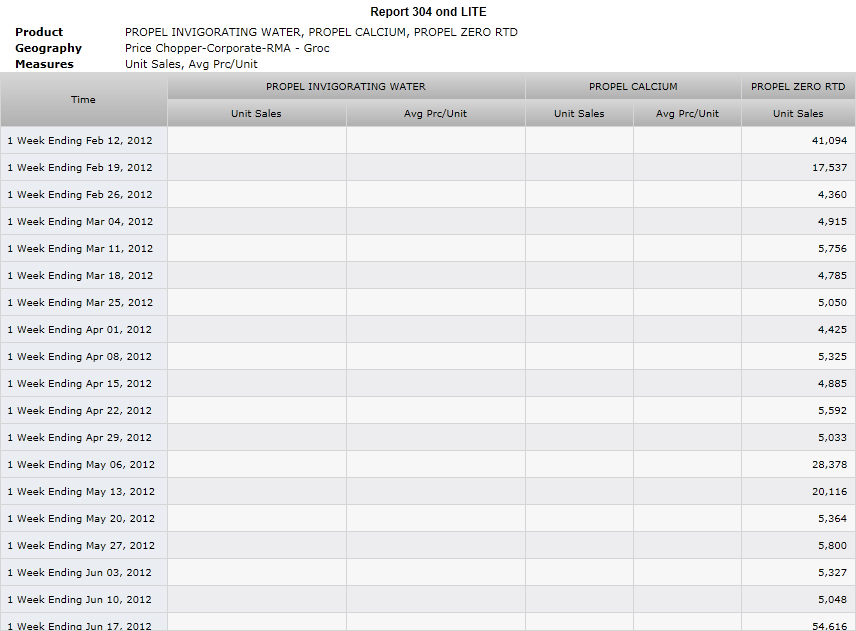The height and width of the screenshot is (631, 856).
Task: Click the Measures label
Action: [x=44, y=64]
